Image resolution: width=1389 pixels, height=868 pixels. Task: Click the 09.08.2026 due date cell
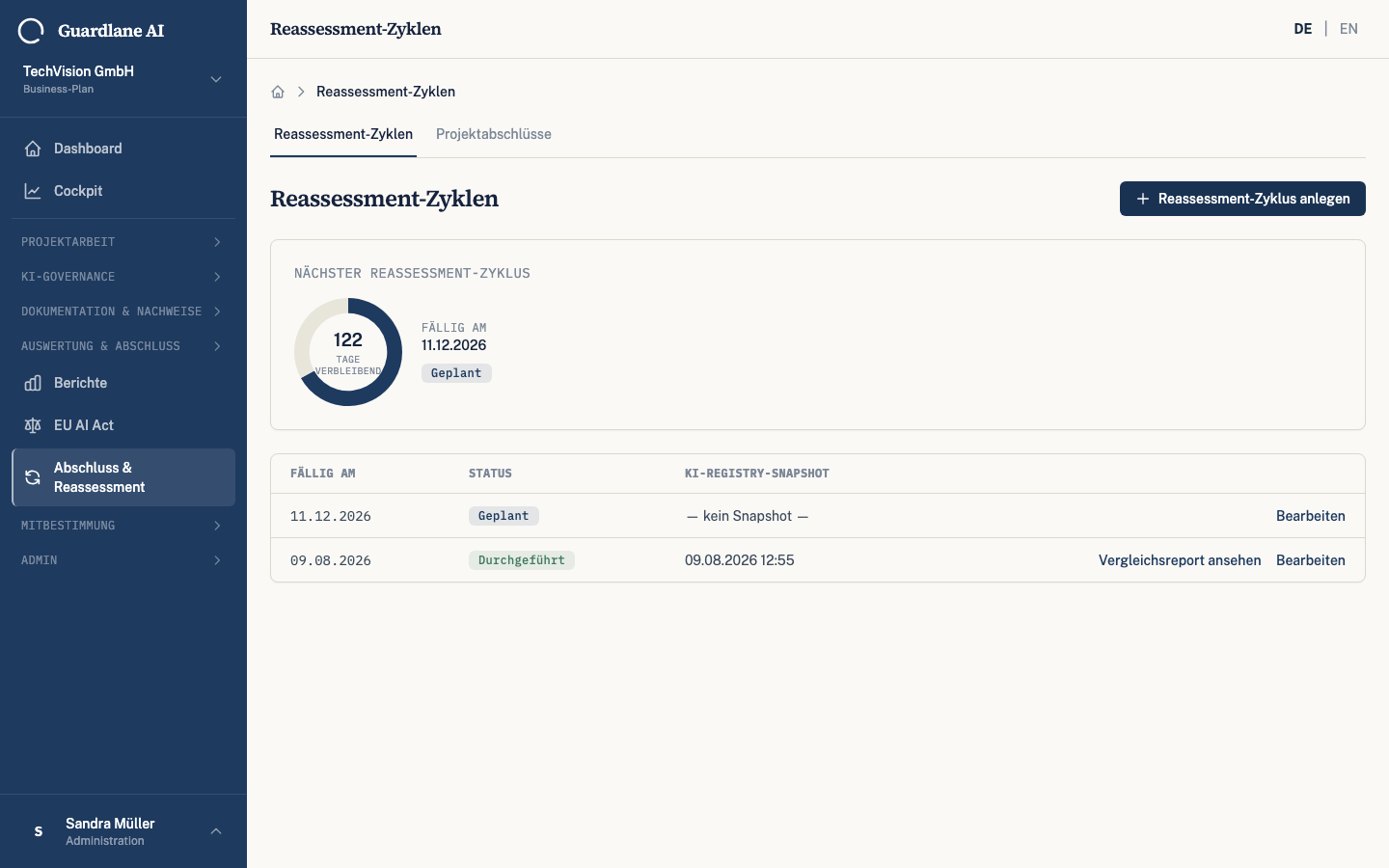pos(331,560)
